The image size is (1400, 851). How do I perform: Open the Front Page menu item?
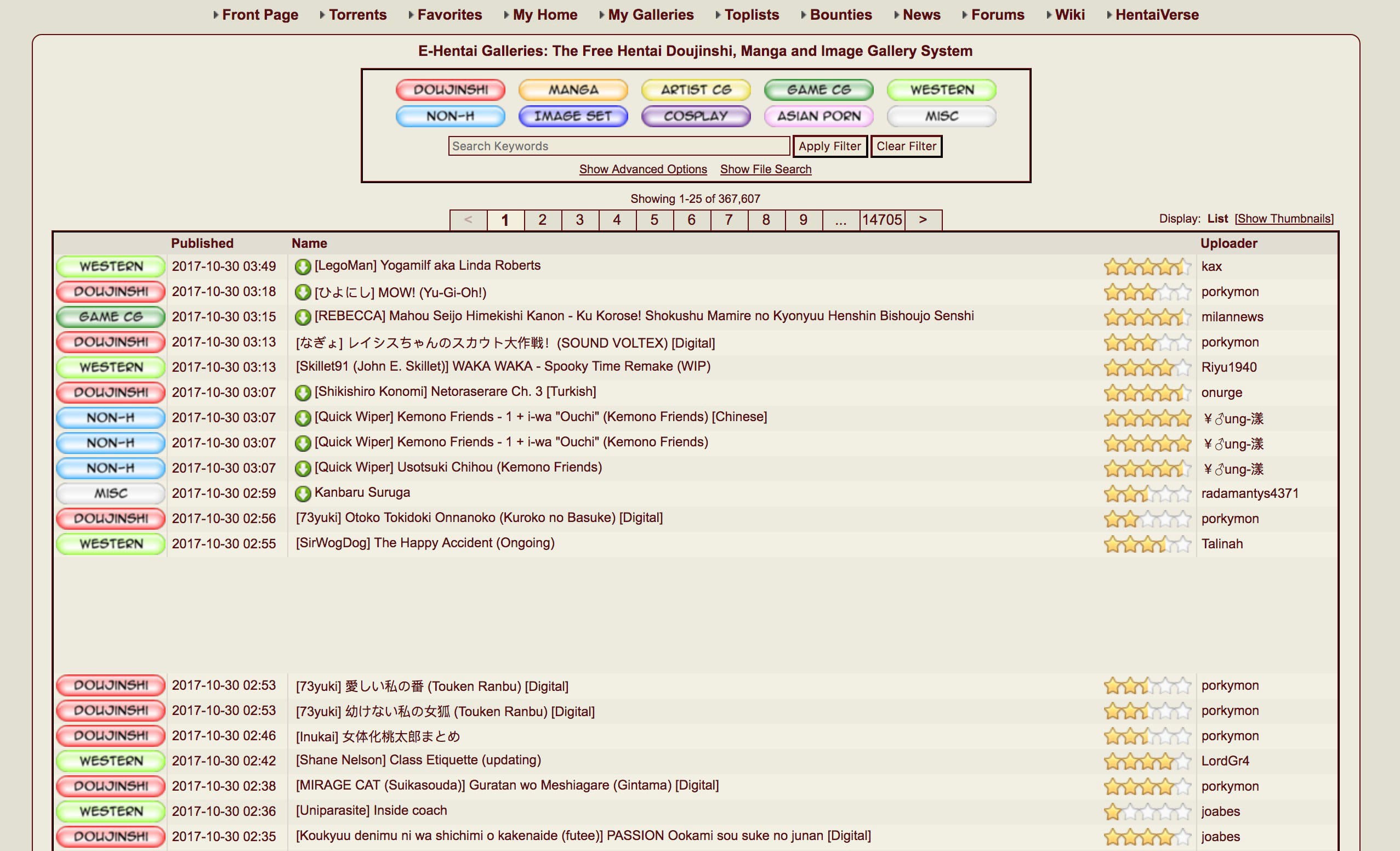click(x=260, y=15)
